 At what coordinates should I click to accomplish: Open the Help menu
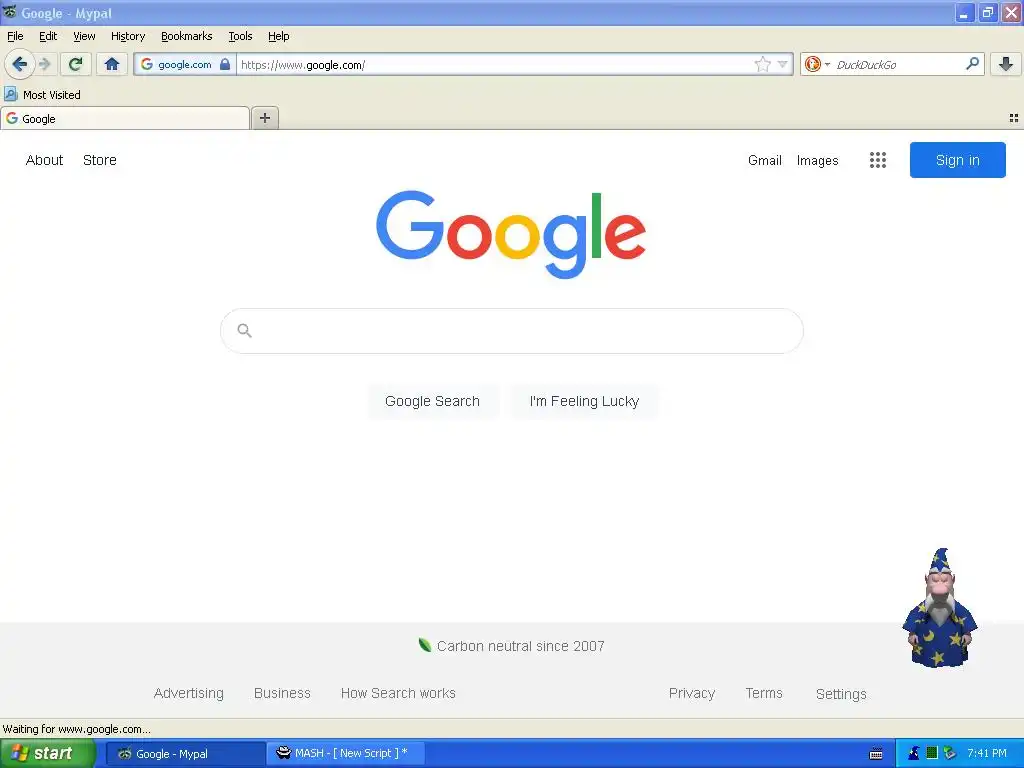279,37
